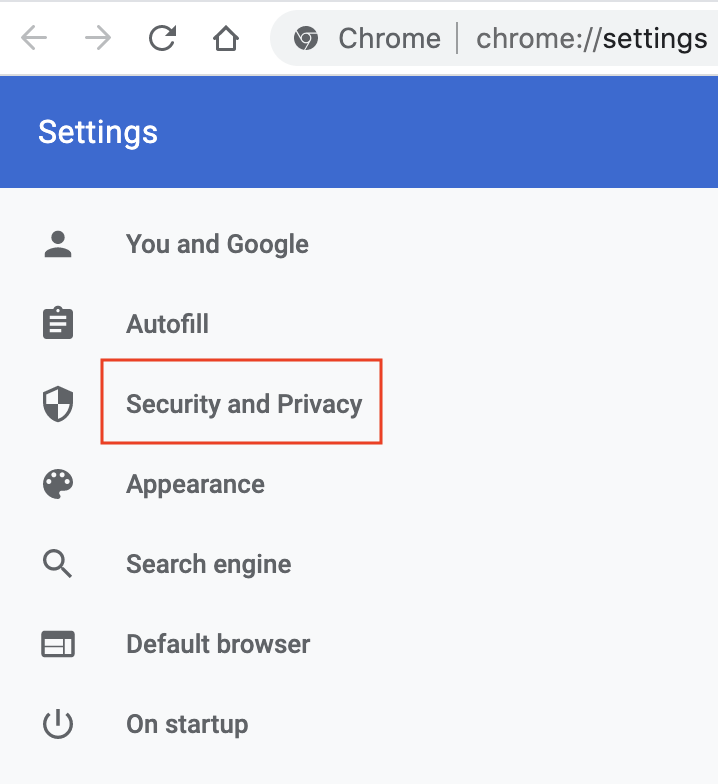Go to the home page icon
718x784 pixels.
click(x=226, y=39)
